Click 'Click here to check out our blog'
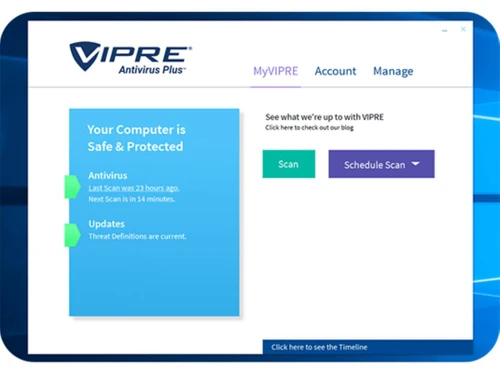The image size is (500, 375). pyautogui.click(x=309, y=128)
